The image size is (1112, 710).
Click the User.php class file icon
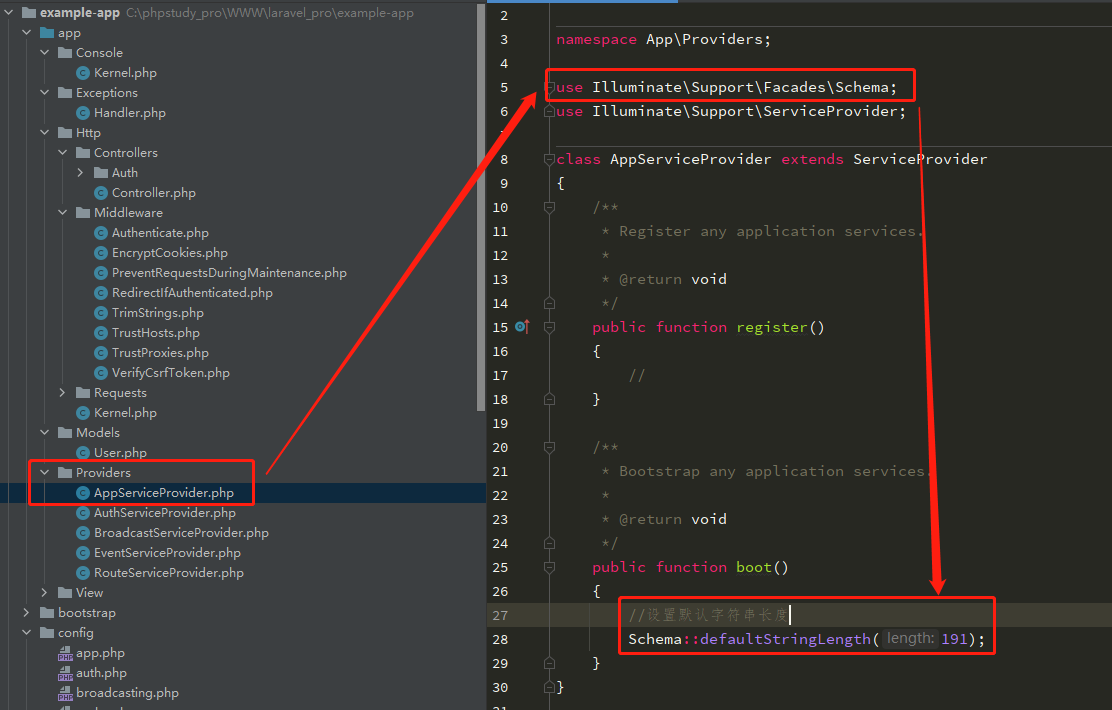tap(84, 453)
